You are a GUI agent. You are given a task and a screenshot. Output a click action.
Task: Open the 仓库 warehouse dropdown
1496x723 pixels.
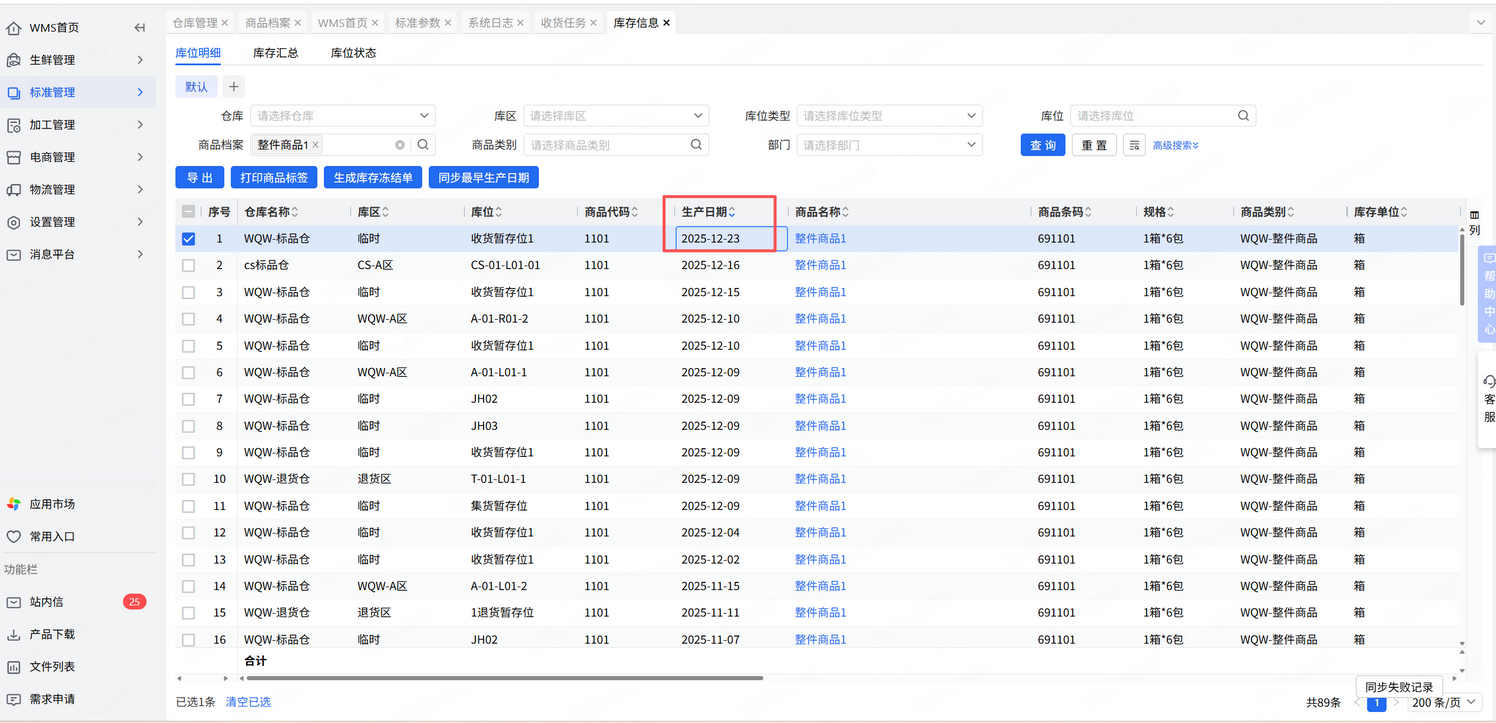click(x=342, y=116)
